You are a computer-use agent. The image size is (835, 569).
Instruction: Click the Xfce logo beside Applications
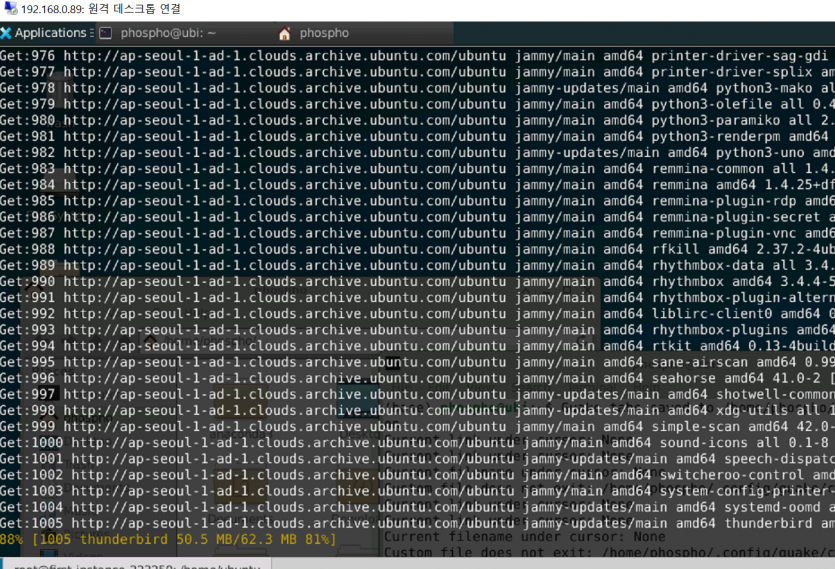(6, 33)
